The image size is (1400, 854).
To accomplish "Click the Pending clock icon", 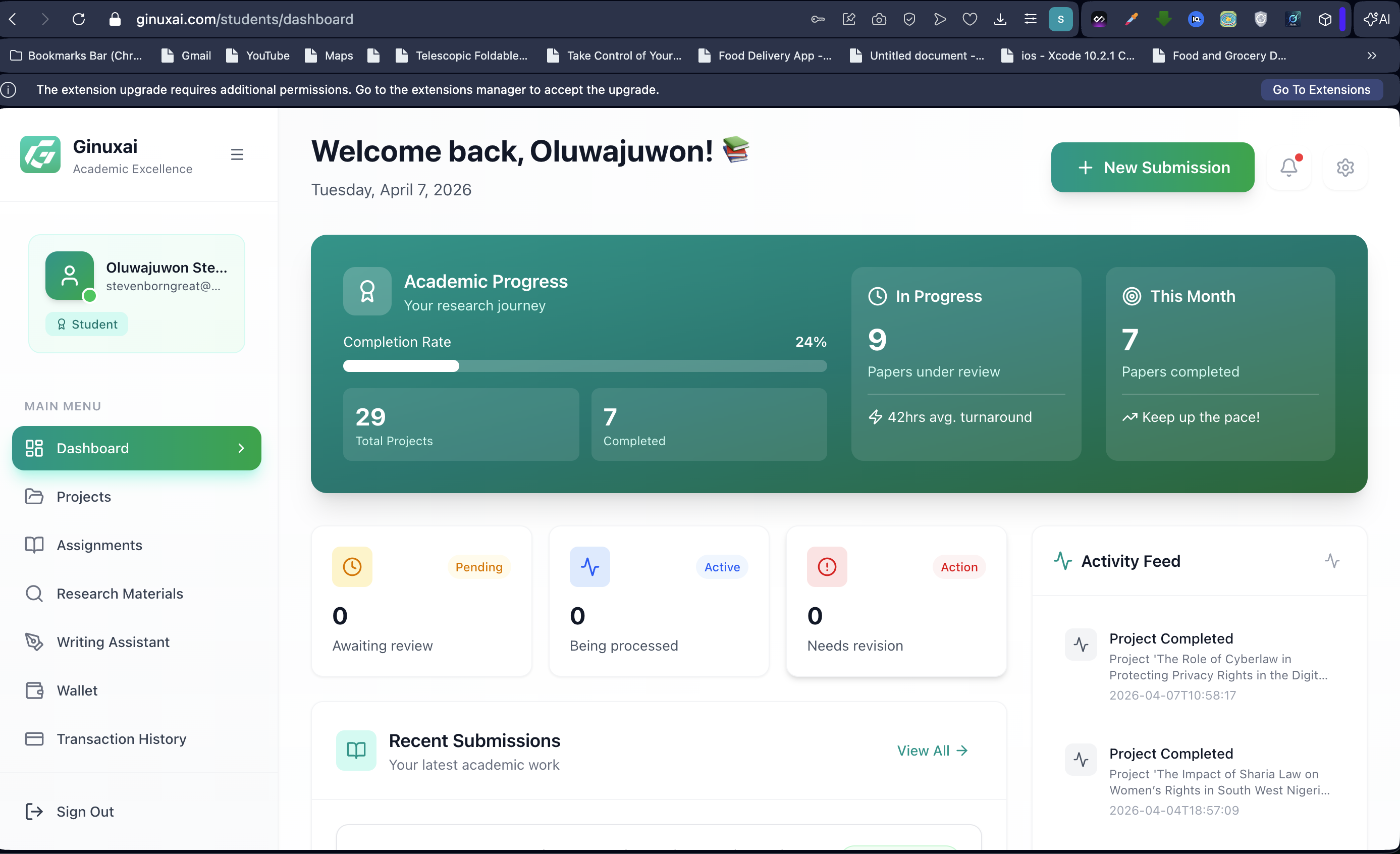I will click(x=352, y=566).
